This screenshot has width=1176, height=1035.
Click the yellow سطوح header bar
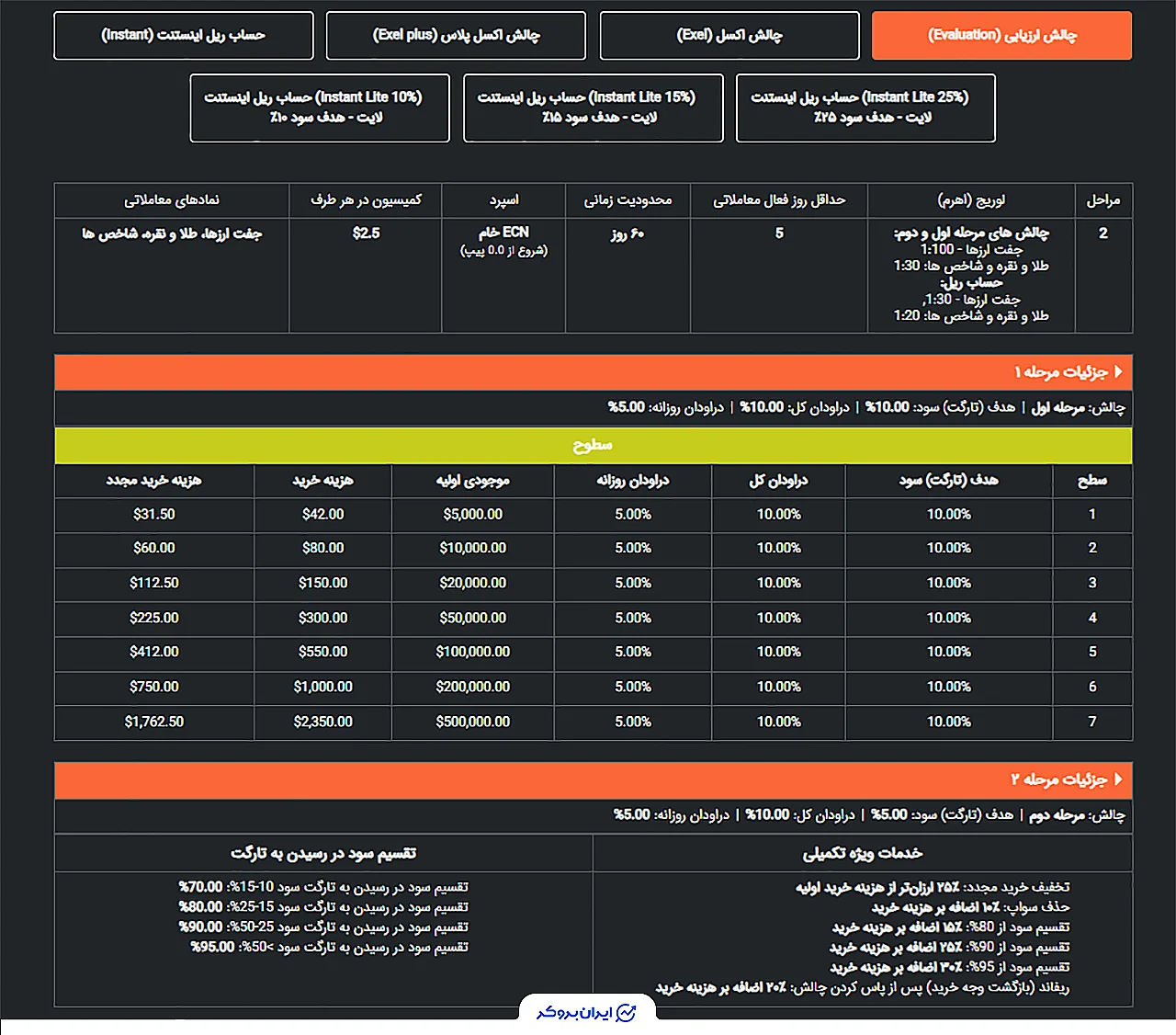coord(594,446)
